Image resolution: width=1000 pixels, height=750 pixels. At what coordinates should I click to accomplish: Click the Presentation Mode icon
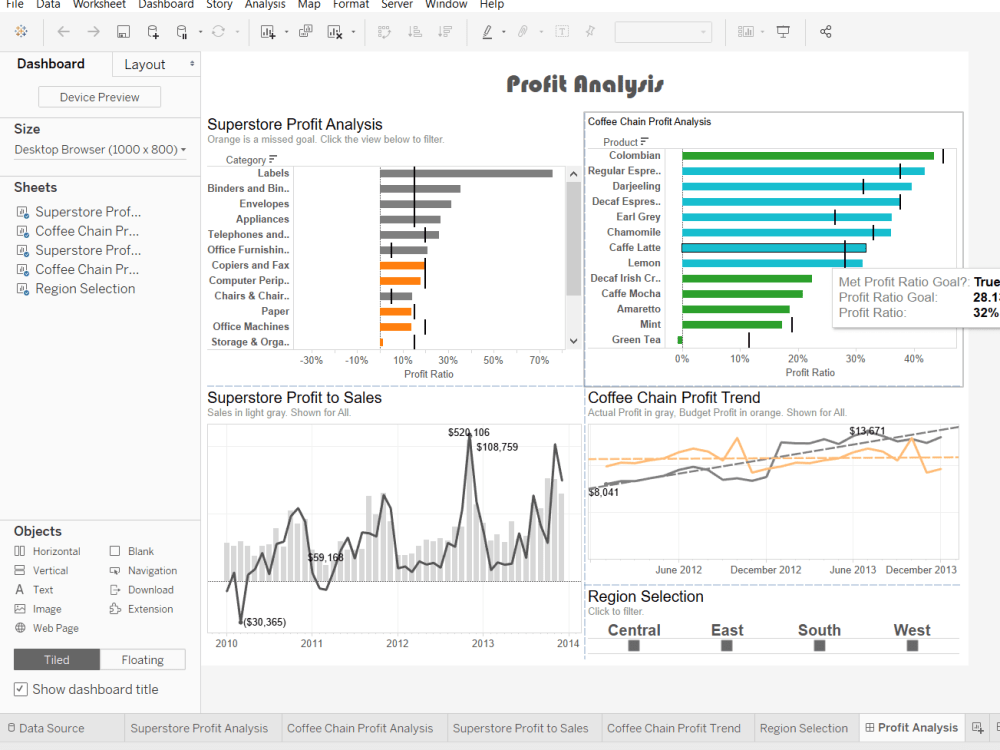coord(783,31)
